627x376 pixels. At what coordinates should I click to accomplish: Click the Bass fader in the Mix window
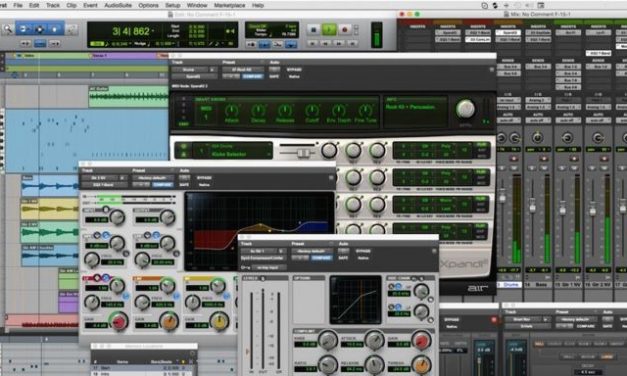pos(532,207)
